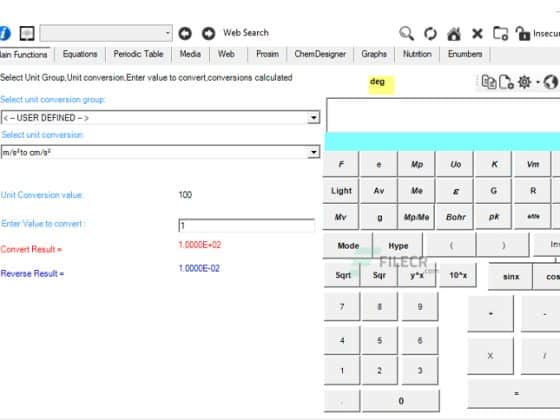Insert the lowercase g gravity constant
This screenshot has height=420, width=560.
click(380, 217)
